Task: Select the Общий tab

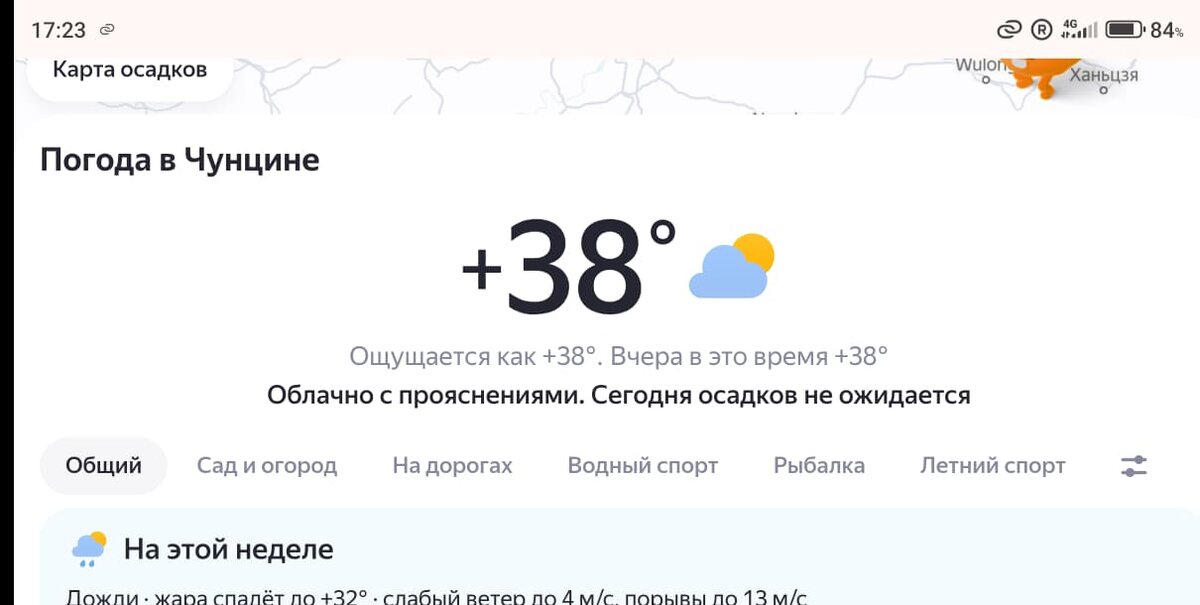Action: (102, 464)
